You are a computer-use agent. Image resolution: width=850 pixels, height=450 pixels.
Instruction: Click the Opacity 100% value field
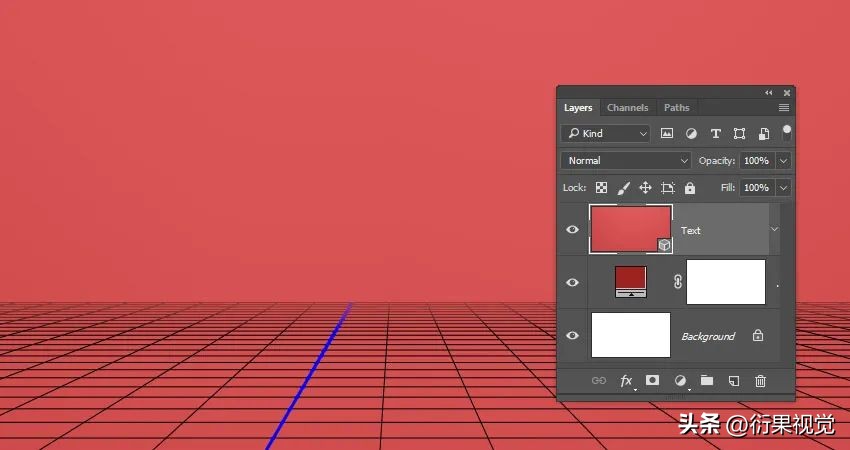pyautogui.click(x=757, y=160)
